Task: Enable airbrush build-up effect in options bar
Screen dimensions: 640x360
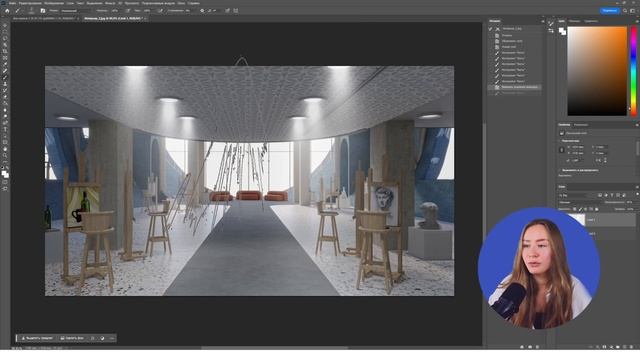Action: coord(160,11)
